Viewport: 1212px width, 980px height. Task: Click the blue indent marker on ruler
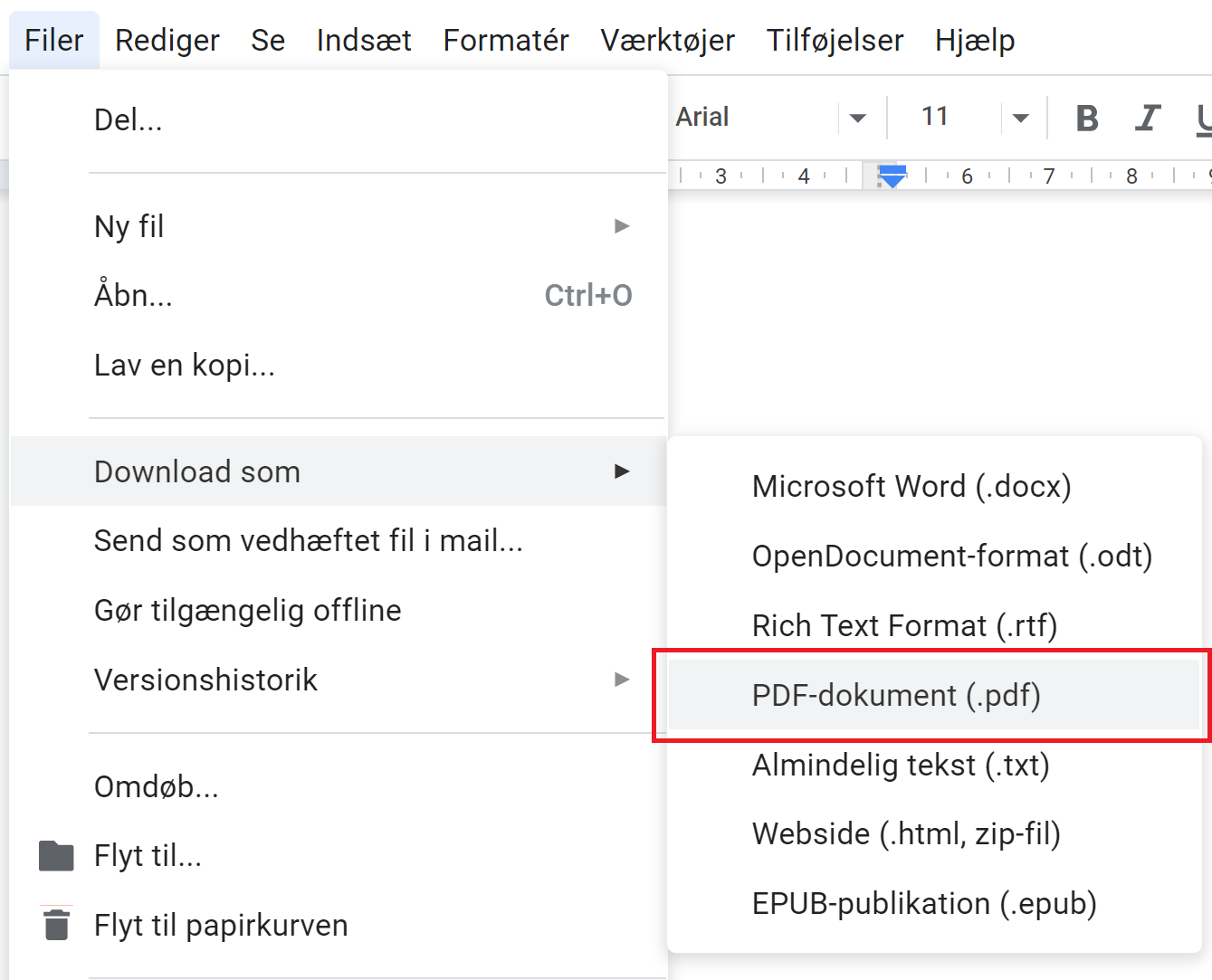click(x=892, y=176)
